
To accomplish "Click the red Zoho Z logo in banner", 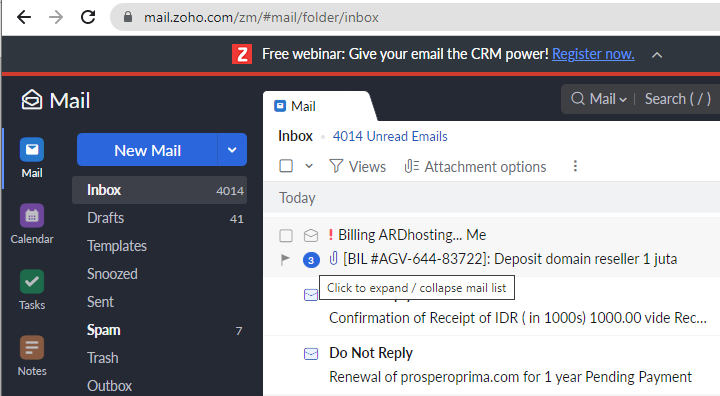I will (242, 54).
